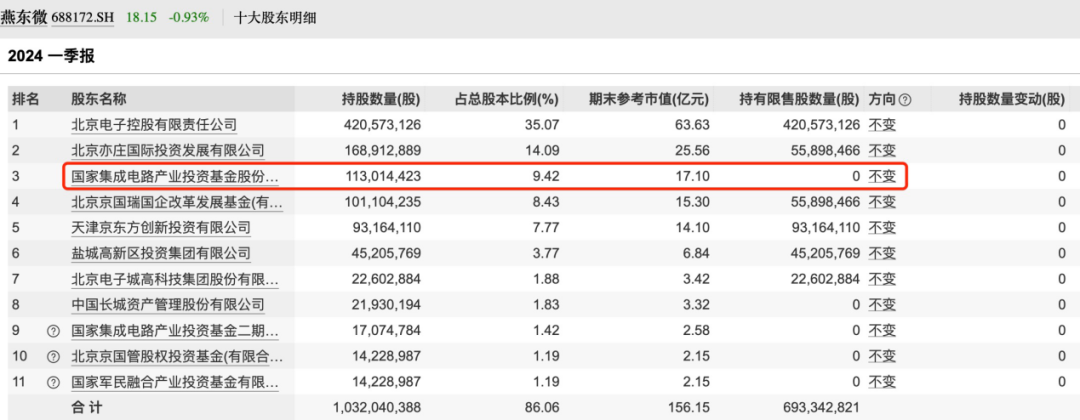Click shareholding value 21,930,194
This screenshot has height=420, width=1080.
(x=385, y=305)
